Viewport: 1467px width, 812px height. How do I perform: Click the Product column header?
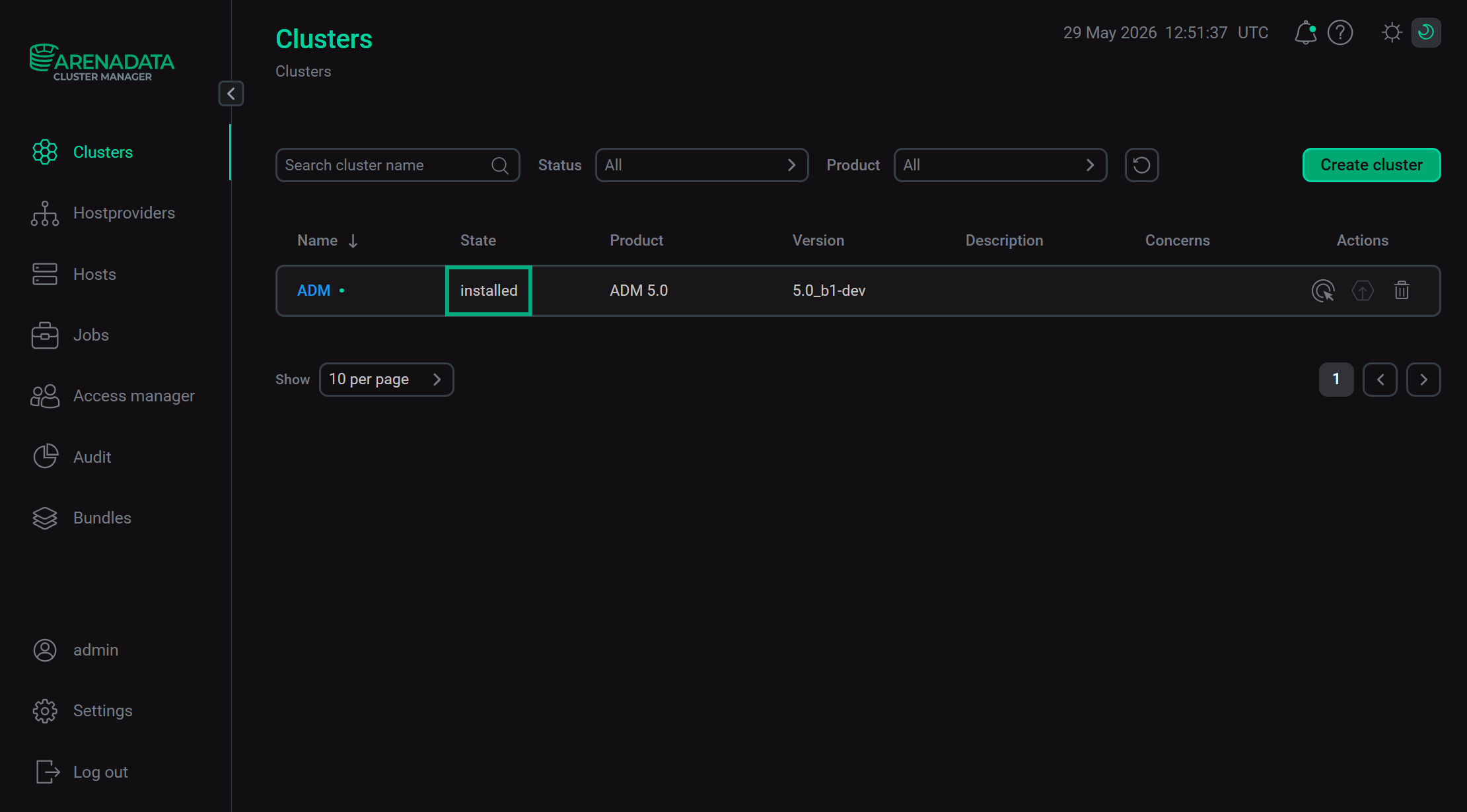[636, 240]
